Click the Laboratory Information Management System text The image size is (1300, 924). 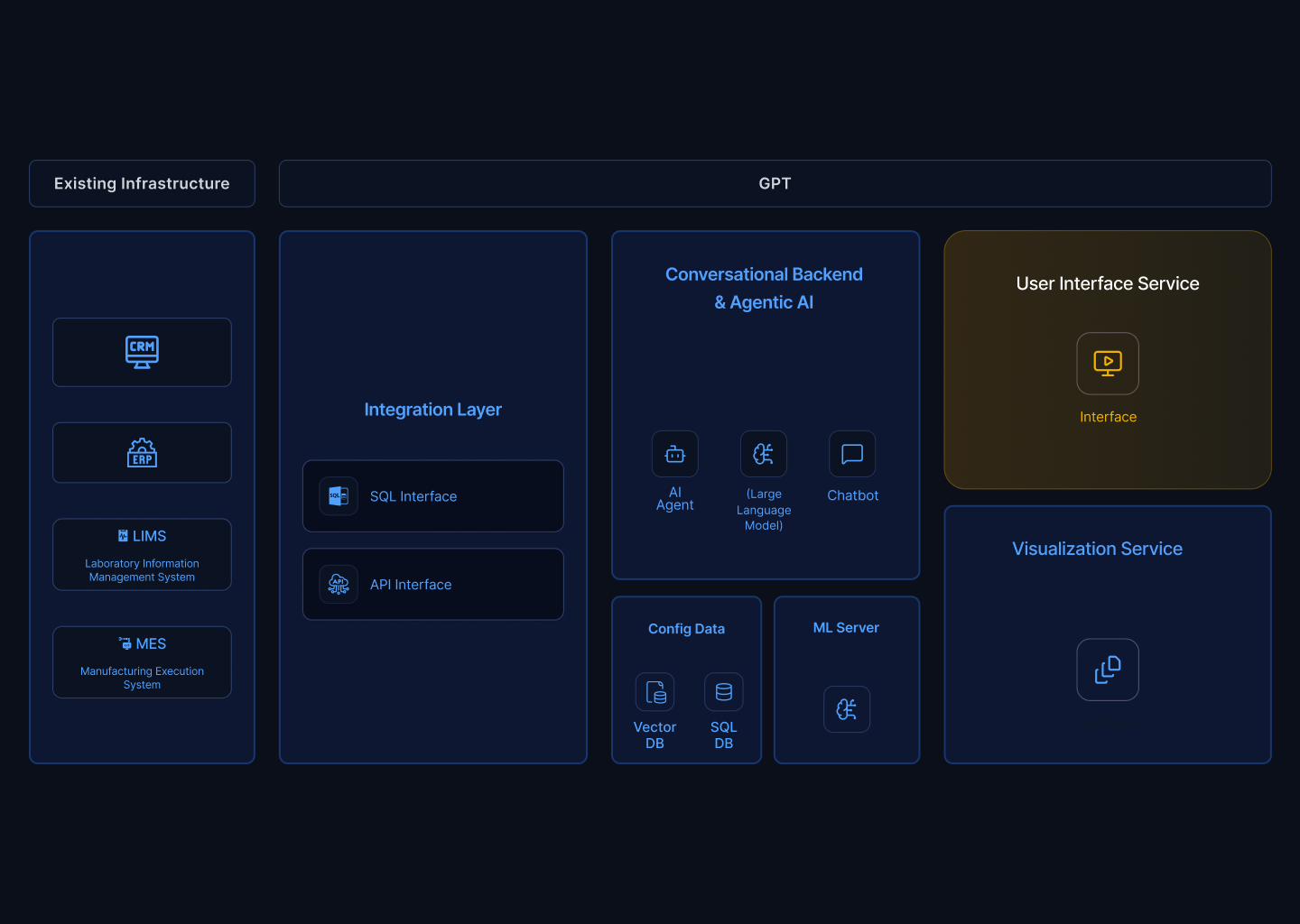pyautogui.click(x=142, y=570)
